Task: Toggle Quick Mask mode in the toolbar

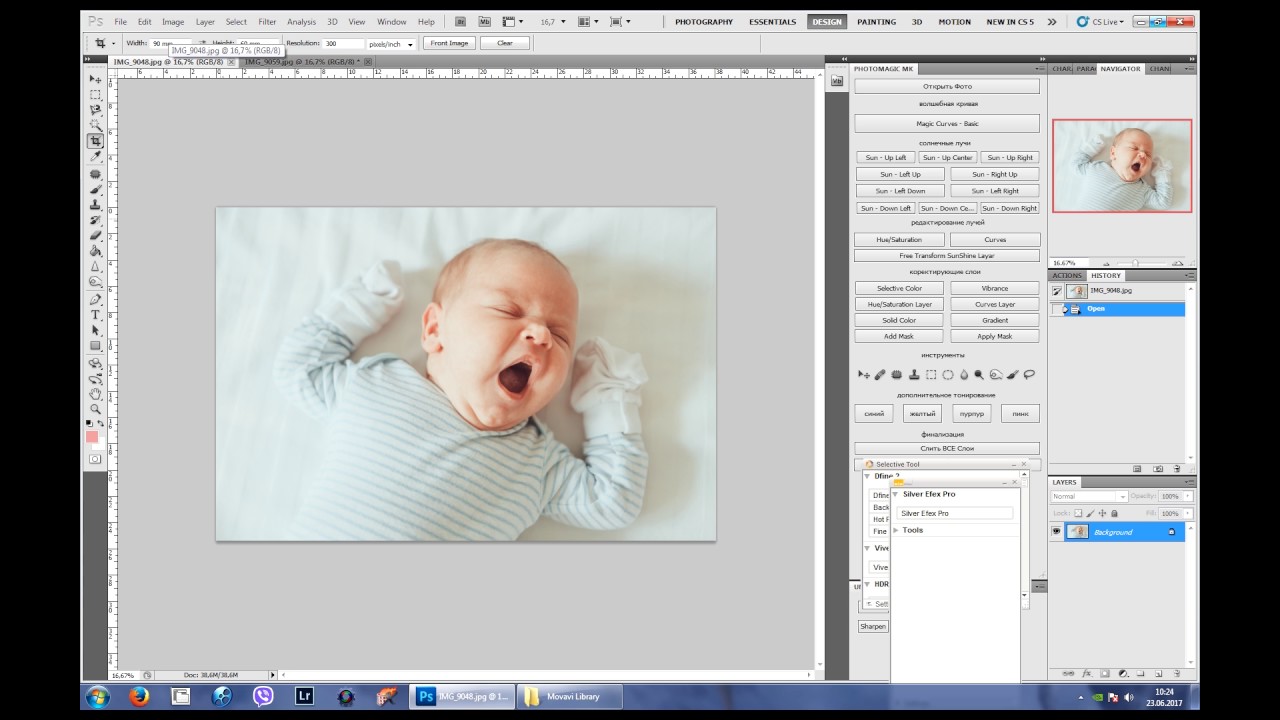Action: pos(95,459)
